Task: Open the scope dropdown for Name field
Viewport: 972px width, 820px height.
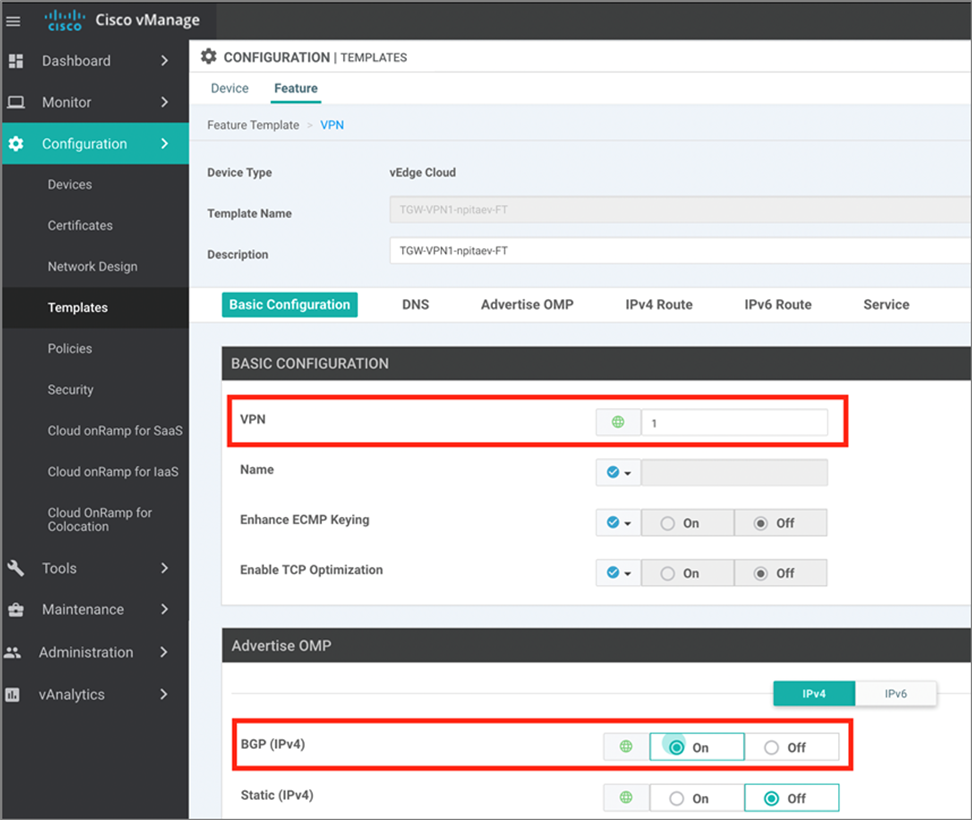Action: click(x=618, y=472)
